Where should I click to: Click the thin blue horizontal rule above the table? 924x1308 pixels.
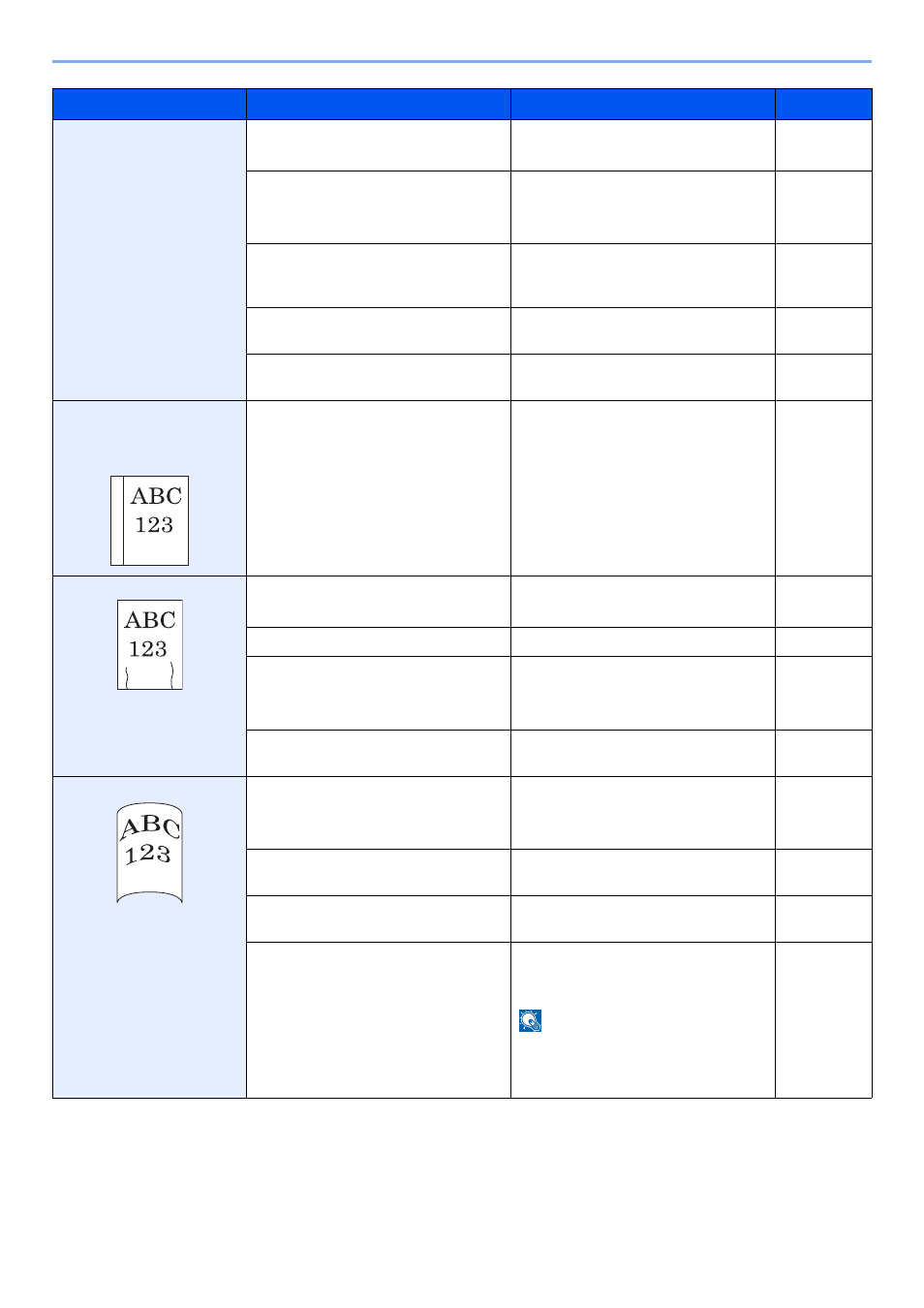[462, 62]
